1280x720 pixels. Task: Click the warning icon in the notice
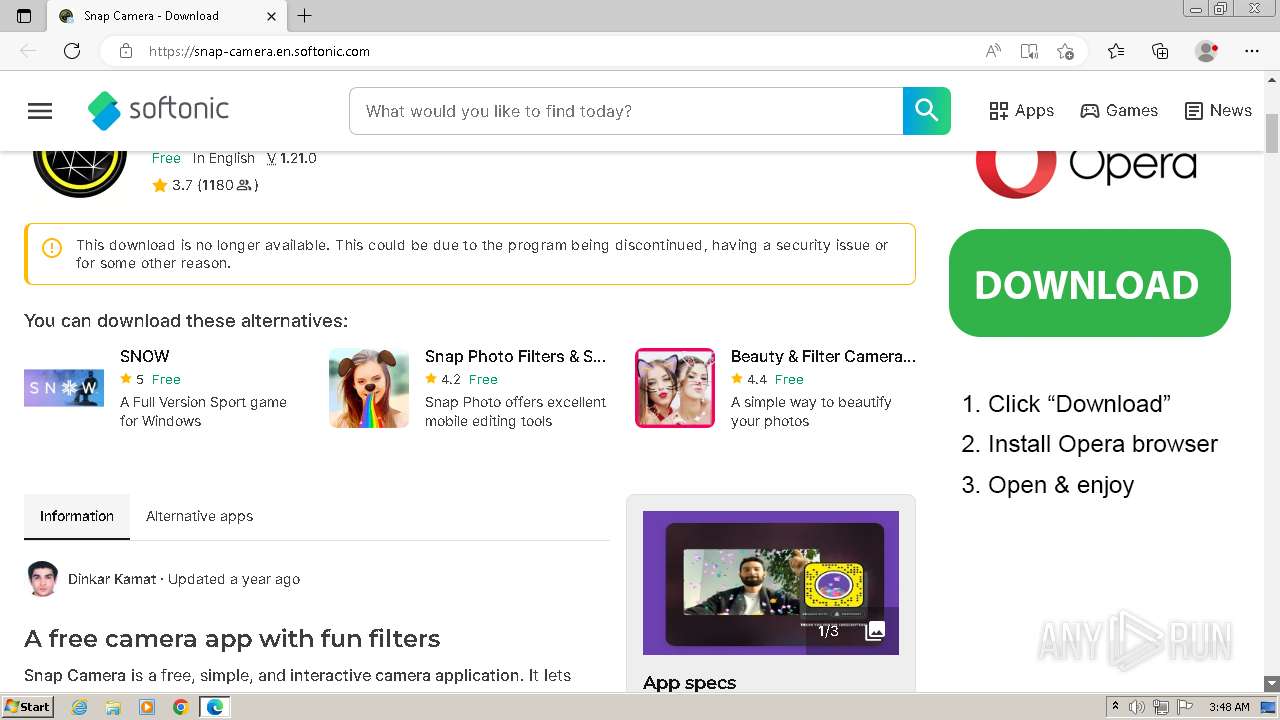(52, 248)
